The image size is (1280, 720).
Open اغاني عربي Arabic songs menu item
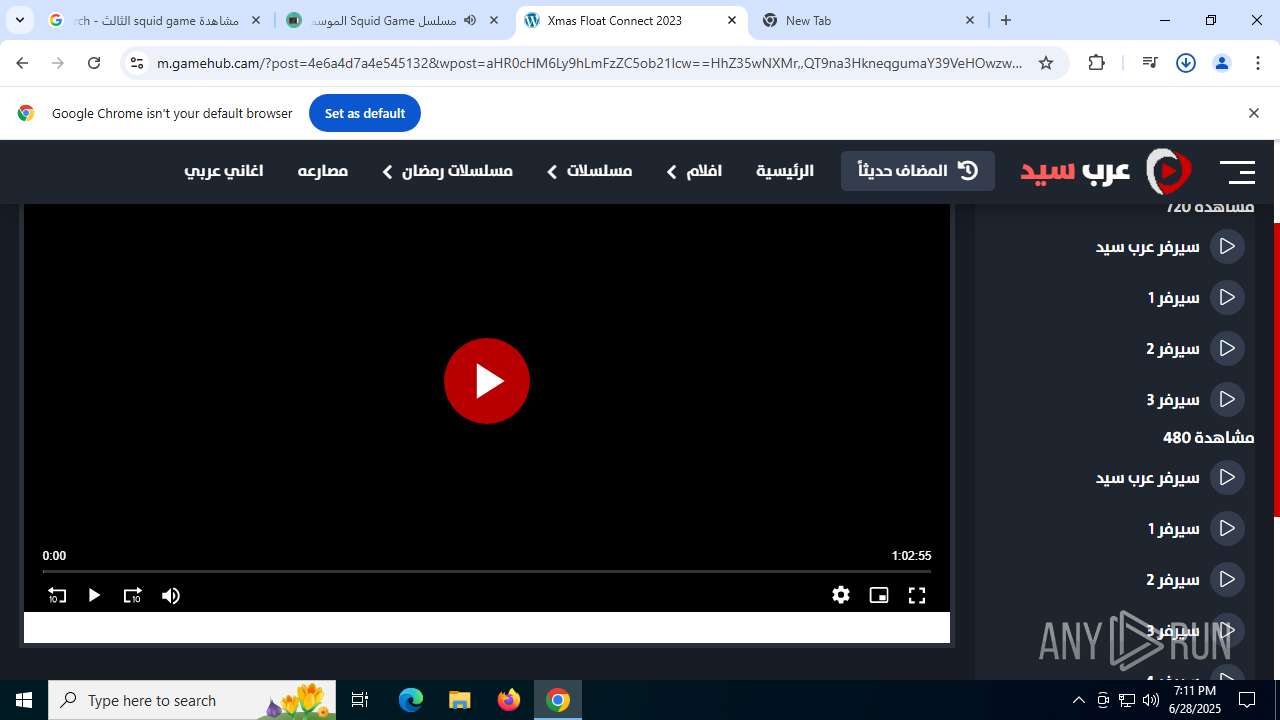(224, 171)
